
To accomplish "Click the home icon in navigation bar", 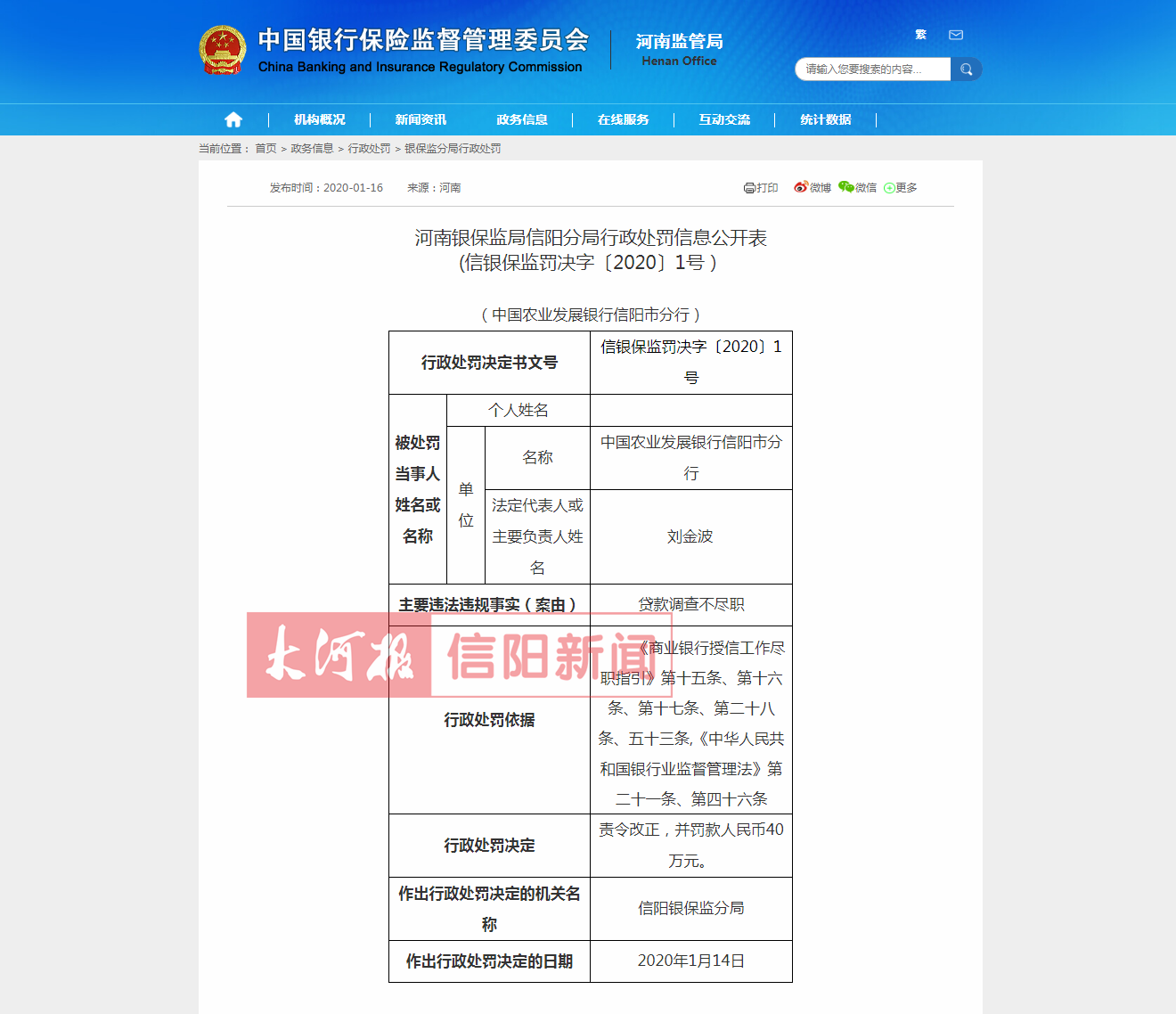I will coord(233,119).
